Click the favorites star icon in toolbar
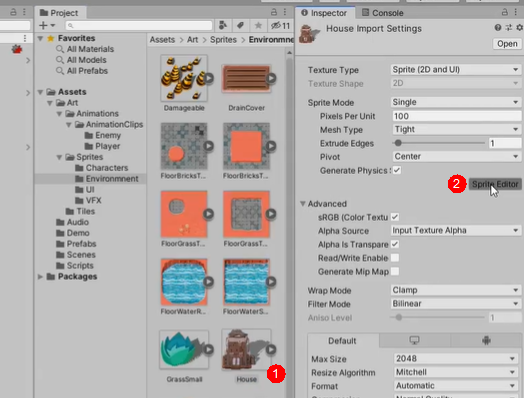The height and width of the screenshot is (398, 524). tap(258, 25)
